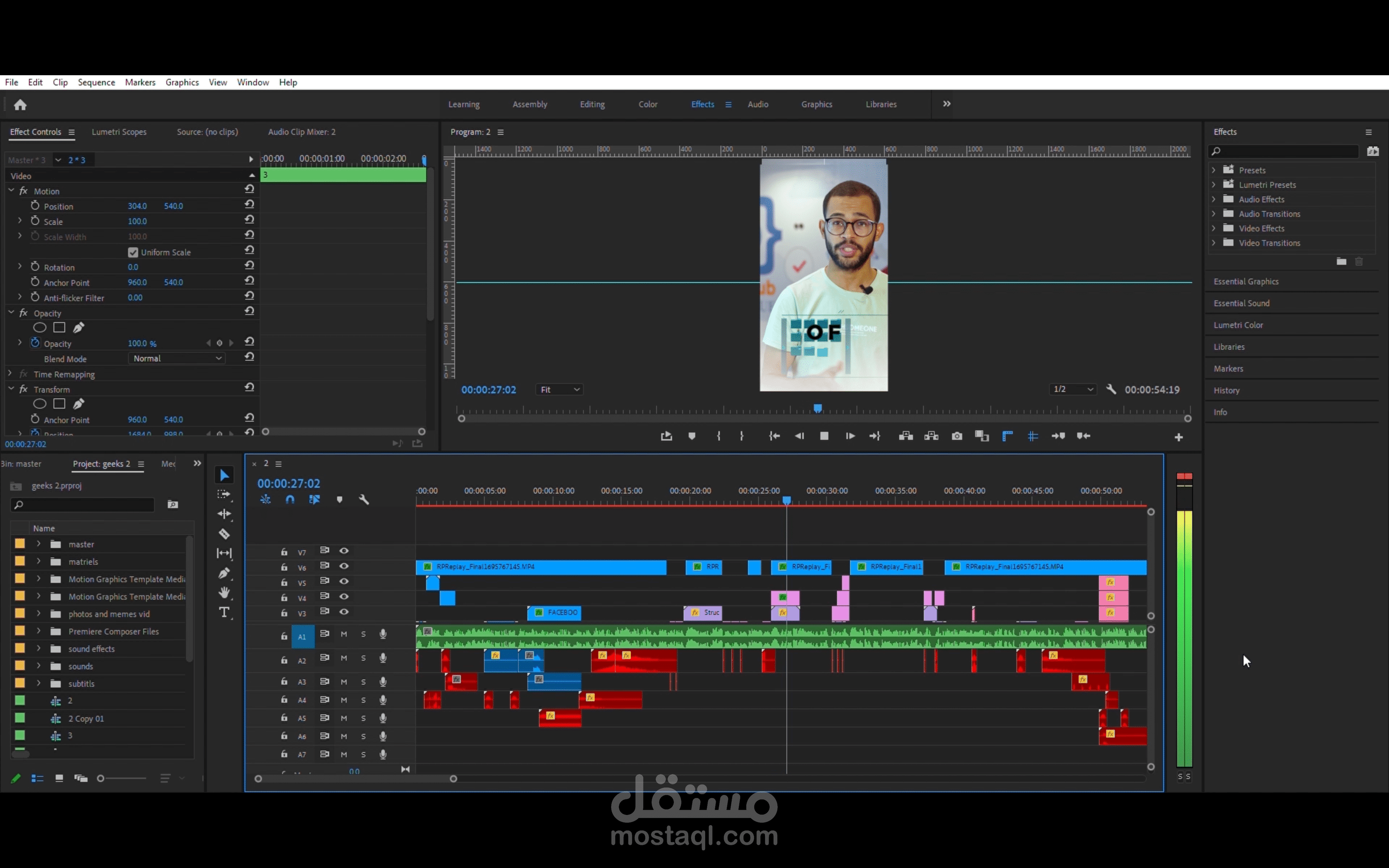Mute audio track A5
The image size is (1389, 868).
[344, 718]
